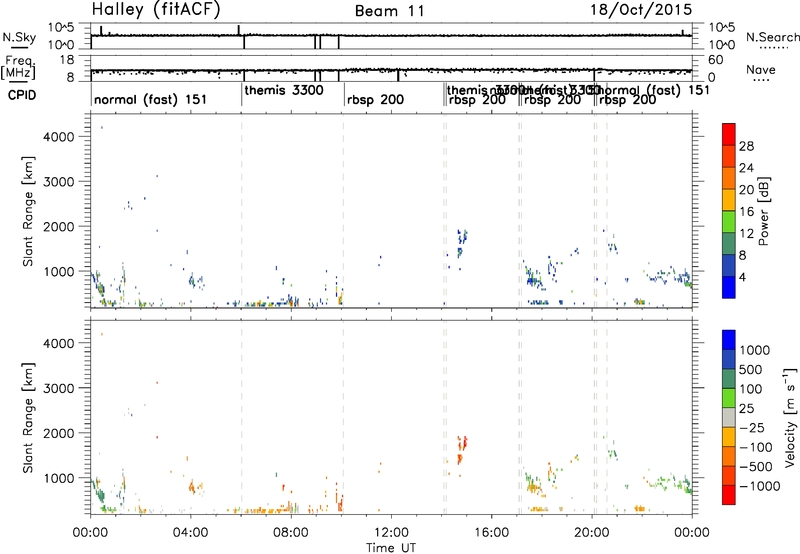This screenshot has height=554, width=800.
Task: Click the 'N.Search' legend label
Action: [772, 37]
